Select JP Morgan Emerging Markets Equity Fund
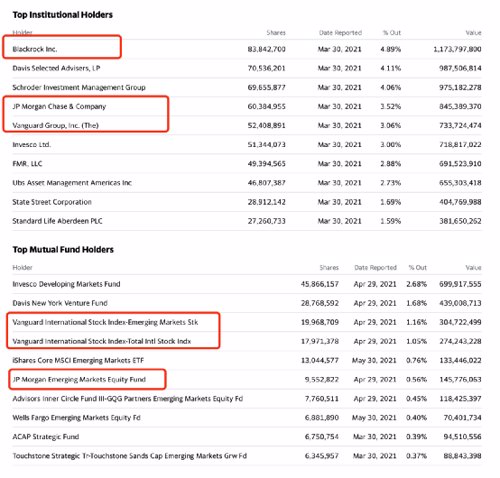Viewport: 500px width, 478px height. pyautogui.click(x=79, y=379)
